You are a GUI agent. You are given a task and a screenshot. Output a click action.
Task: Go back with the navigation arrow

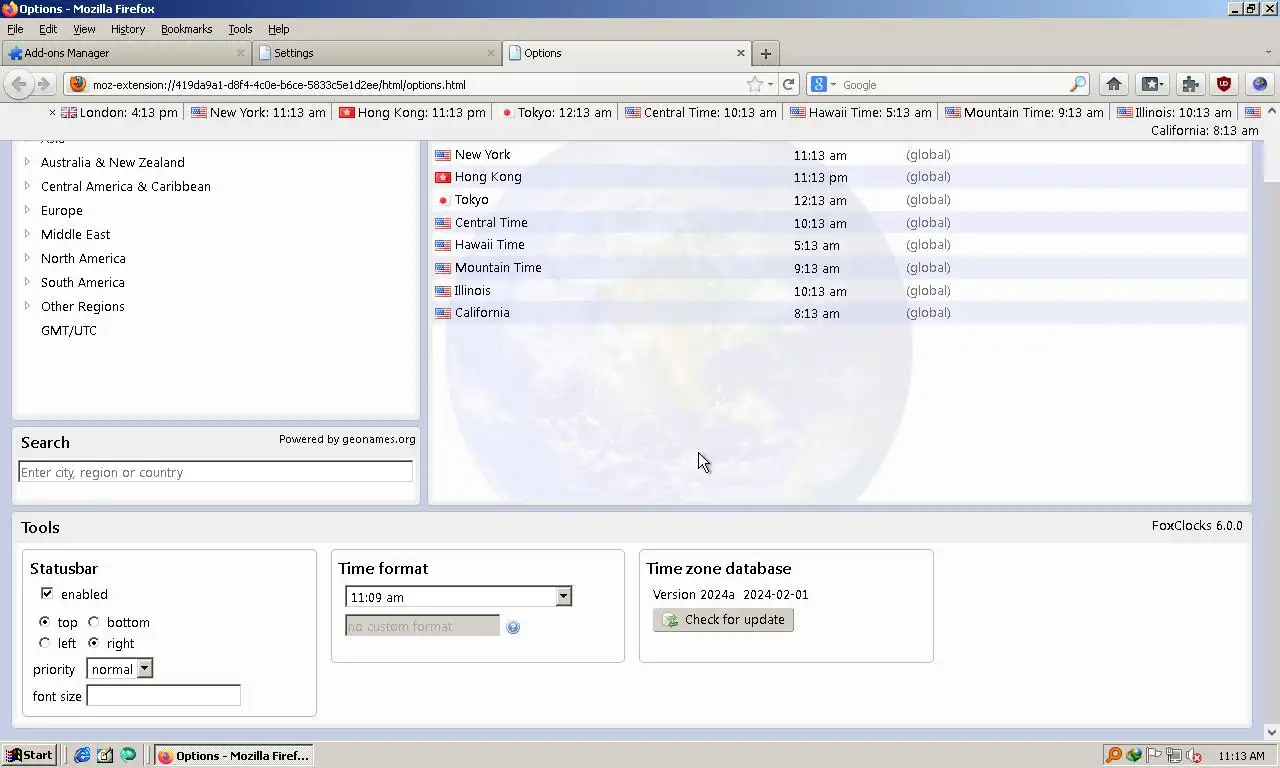[x=18, y=85]
